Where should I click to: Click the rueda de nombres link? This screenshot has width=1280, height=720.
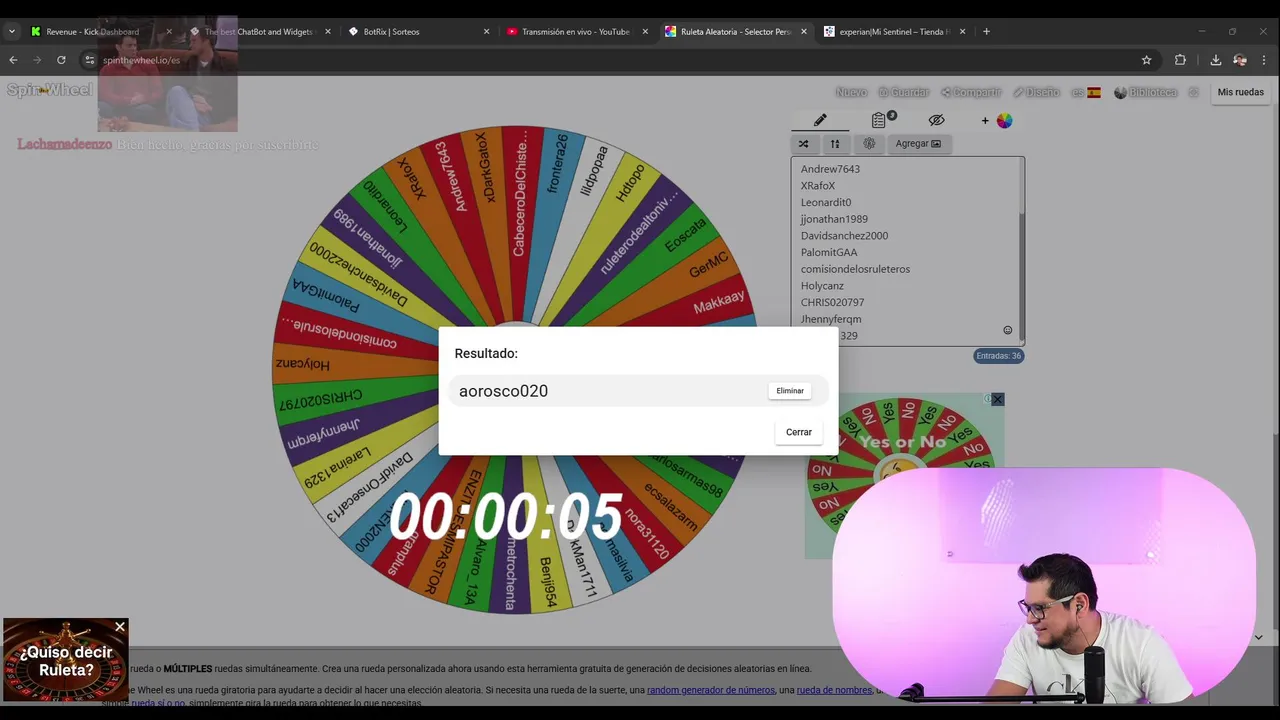click(834, 690)
